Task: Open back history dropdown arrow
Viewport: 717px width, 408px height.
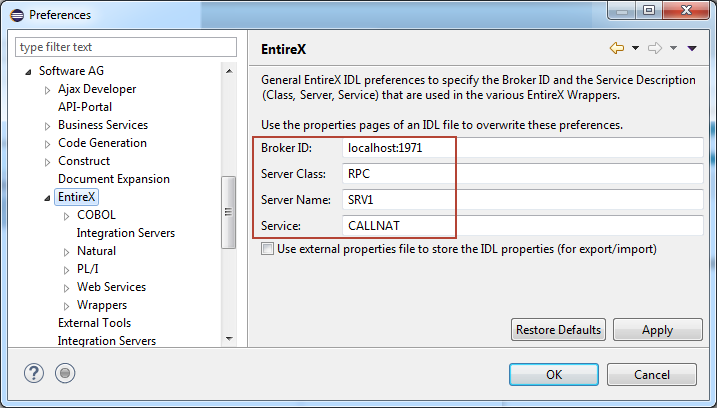Action: click(x=636, y=48)
